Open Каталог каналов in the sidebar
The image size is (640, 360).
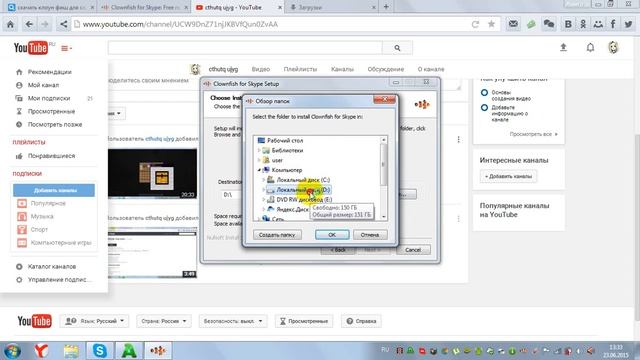52,267
